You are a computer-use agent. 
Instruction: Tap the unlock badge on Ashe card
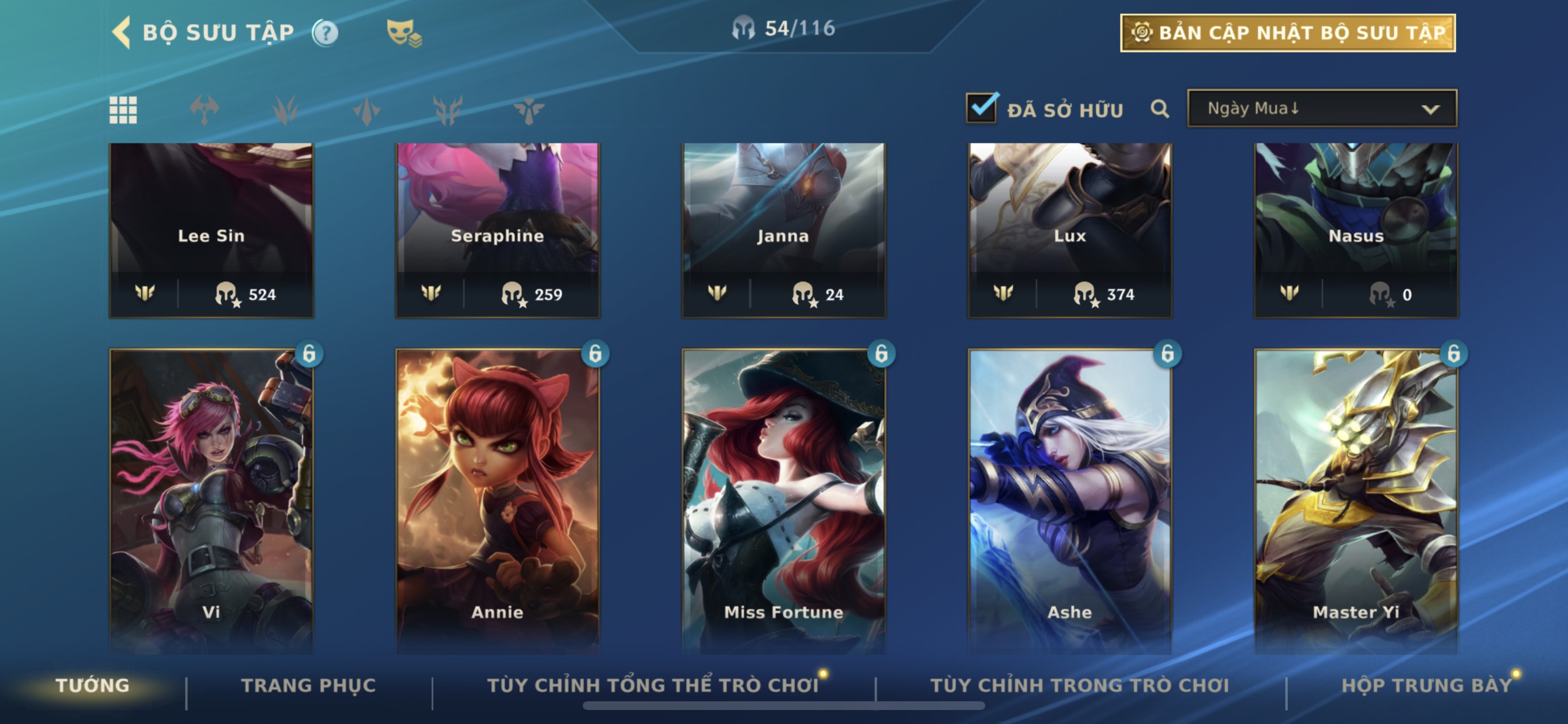[x=1167, y=353]
